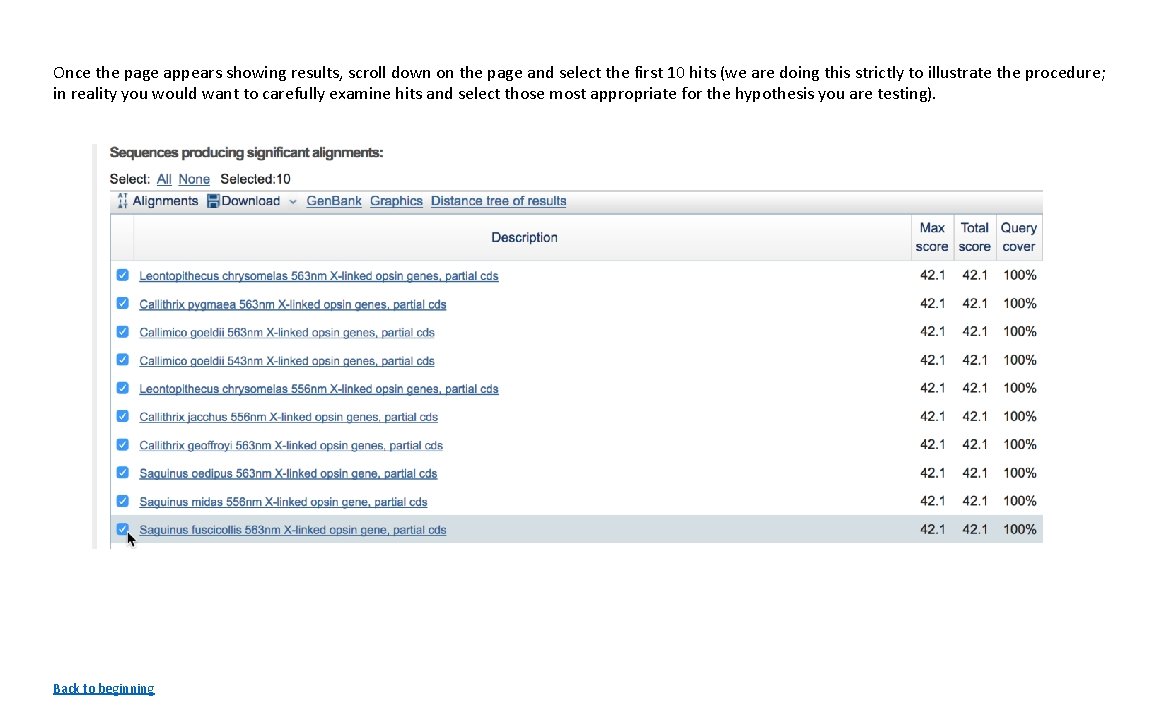
Task: Expand the Download dropdown menu
Action: [x=293, y=200]
